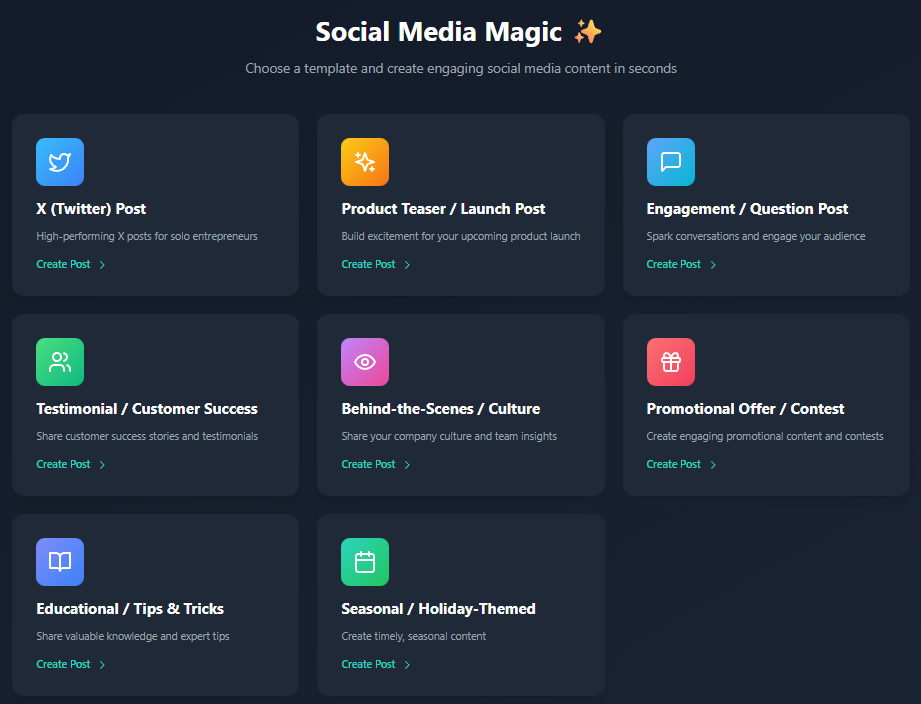The width and height of the screenshot is (921, 704).
Task: Click the arrow next to Seasonal's Create Post
Action: tap(408, 663)
